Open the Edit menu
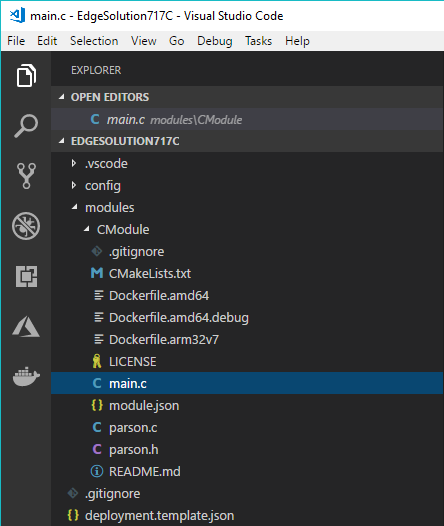444x526 pixels. (47, 41)
